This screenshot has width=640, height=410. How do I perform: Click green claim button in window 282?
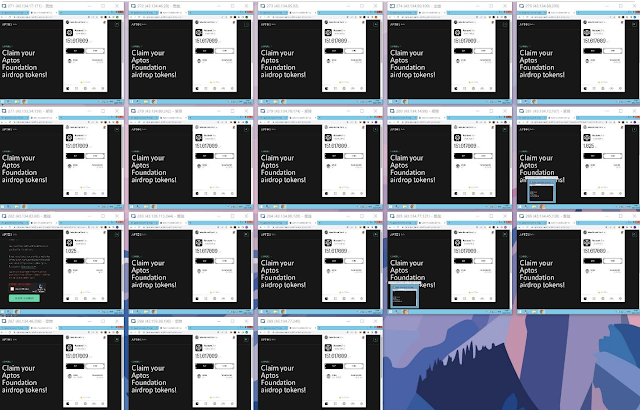24,298
